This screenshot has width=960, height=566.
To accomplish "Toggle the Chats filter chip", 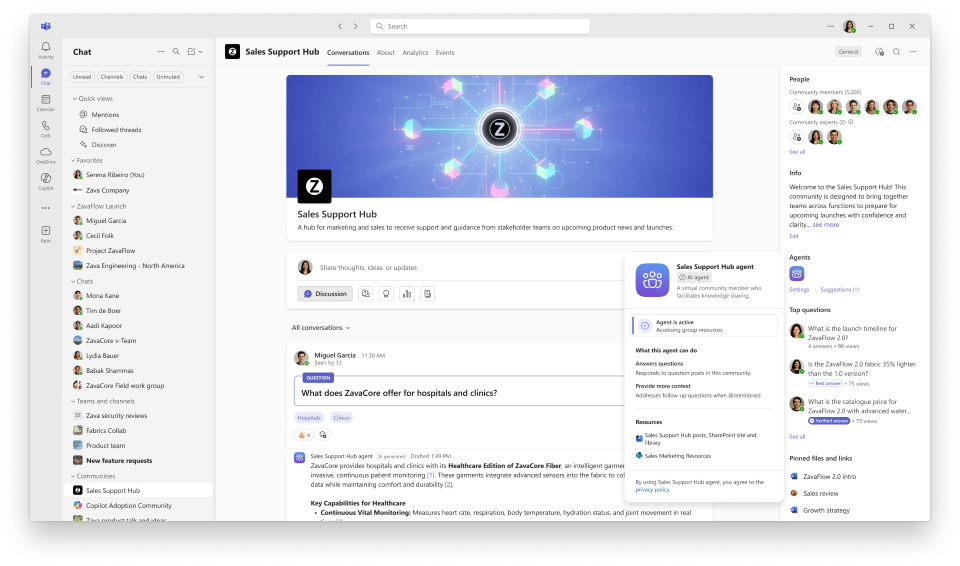I will (x=140, y=77).
